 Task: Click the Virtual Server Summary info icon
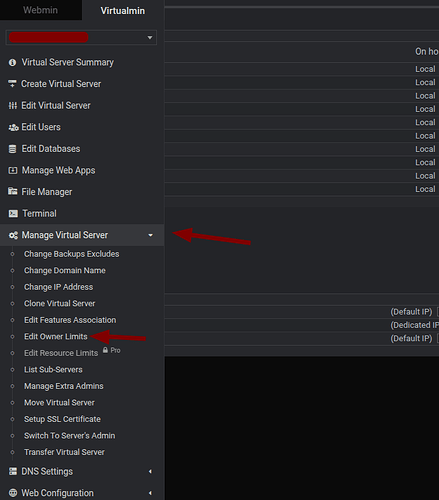pyautogui.click(x=12, y=62)
